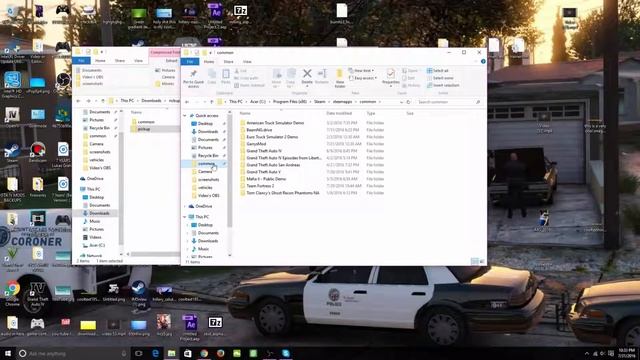Open the File tab in common window
640x360 pixels.
tap(190, 62)
